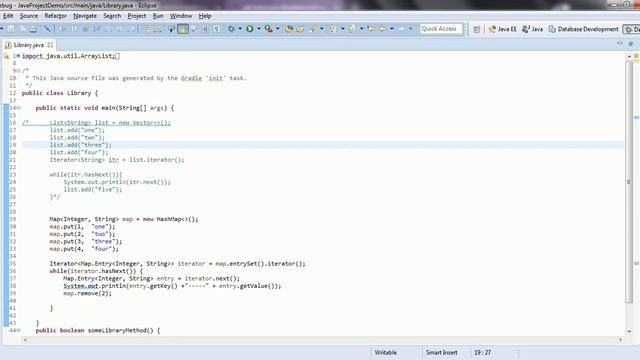Open the Window menu
The width and height of the screenshot is (640, 360).
click(181, 16)
